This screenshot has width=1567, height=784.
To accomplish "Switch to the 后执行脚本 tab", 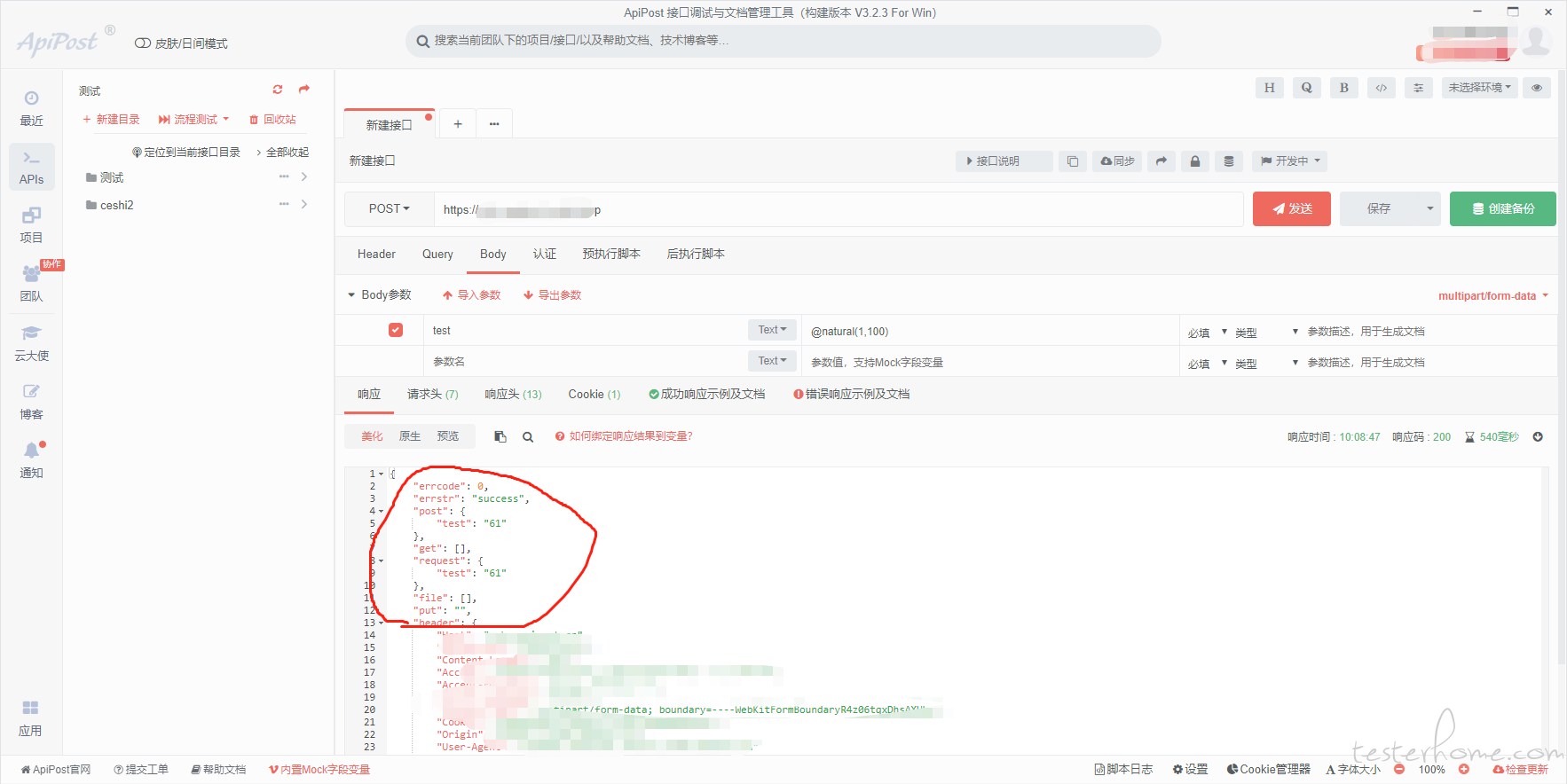I will coord(696,255).
